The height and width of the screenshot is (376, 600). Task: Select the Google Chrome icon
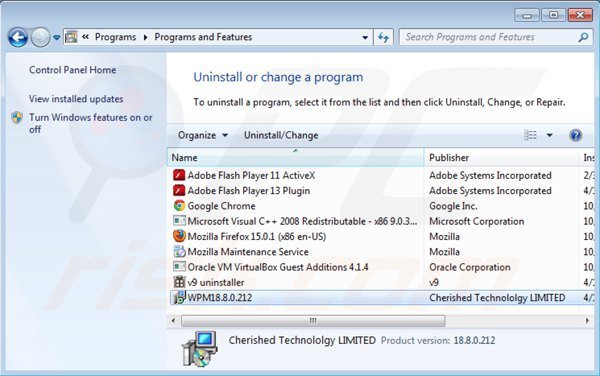click(x=179, y=206)
